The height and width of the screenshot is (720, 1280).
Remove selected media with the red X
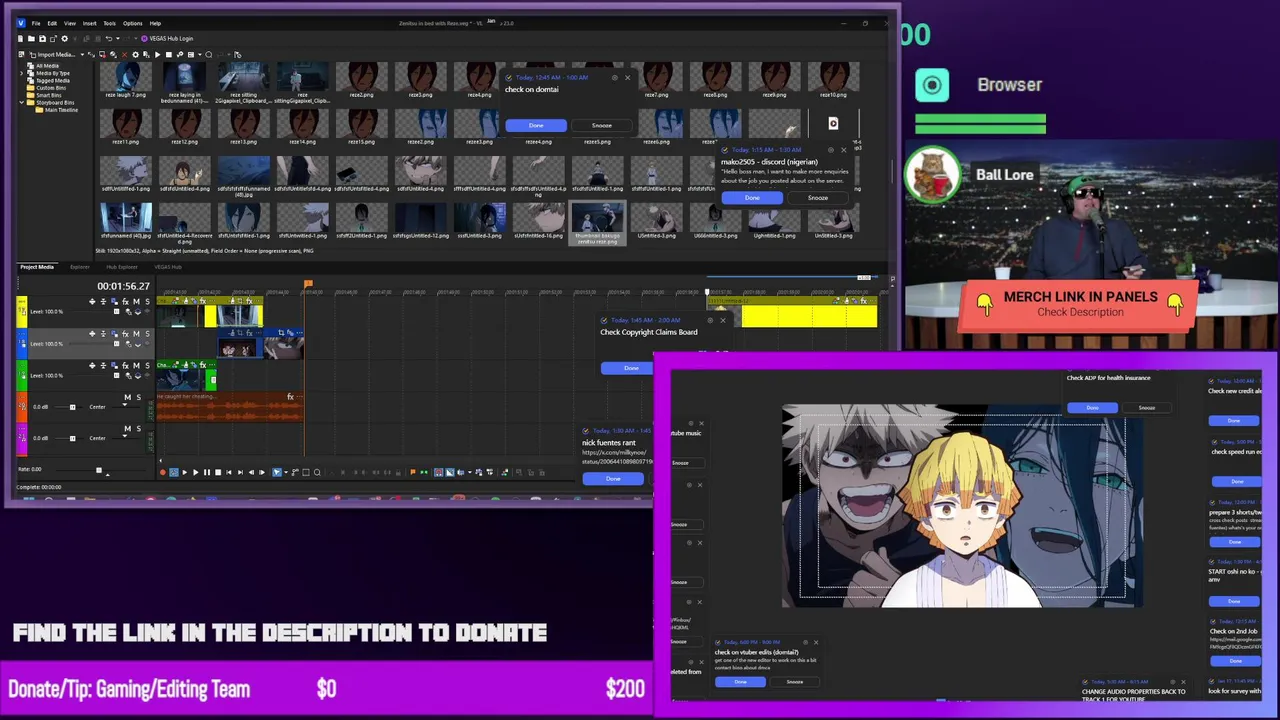[x=124, y=54]
